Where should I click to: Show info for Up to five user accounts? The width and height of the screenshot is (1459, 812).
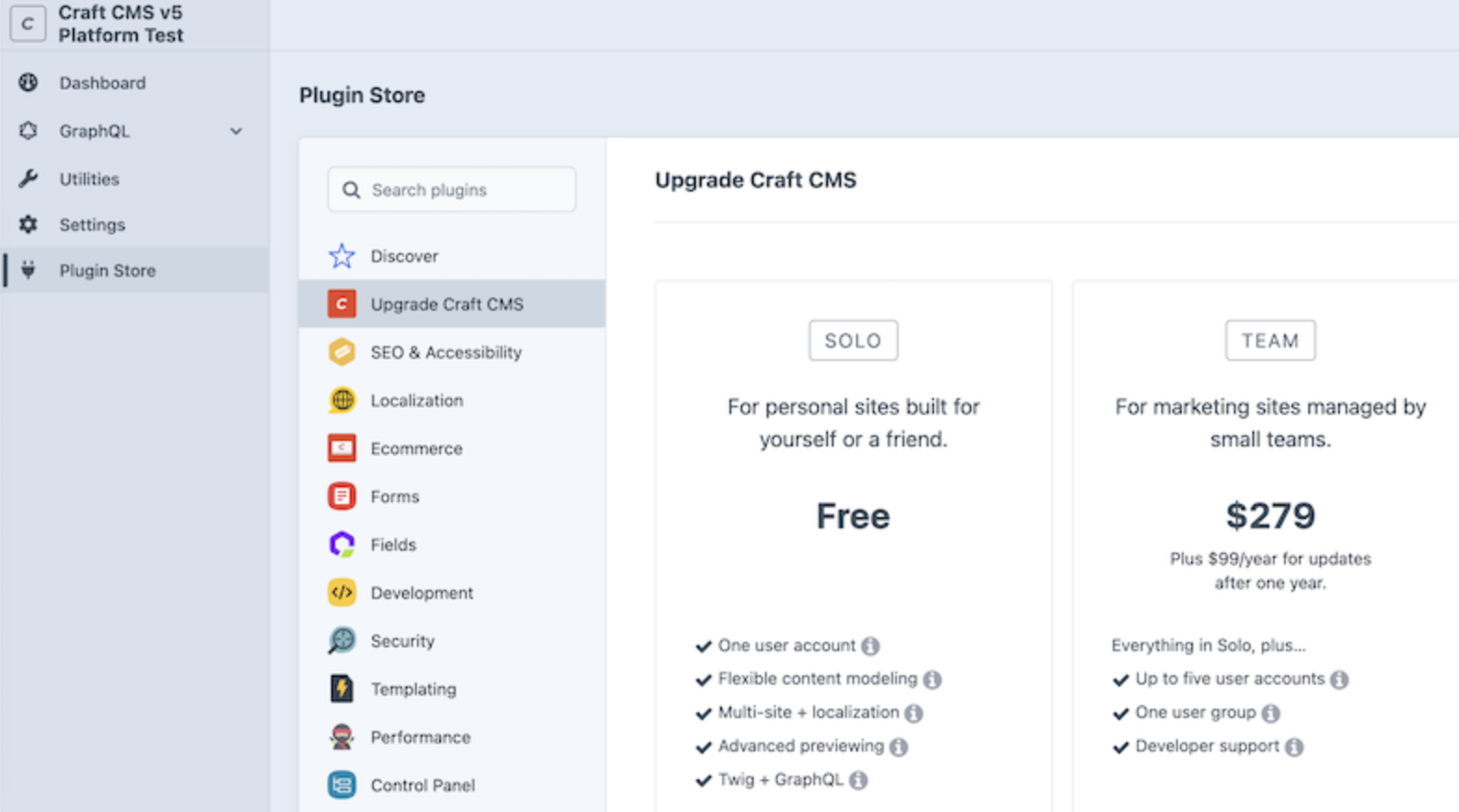(x=1339, y=680)
